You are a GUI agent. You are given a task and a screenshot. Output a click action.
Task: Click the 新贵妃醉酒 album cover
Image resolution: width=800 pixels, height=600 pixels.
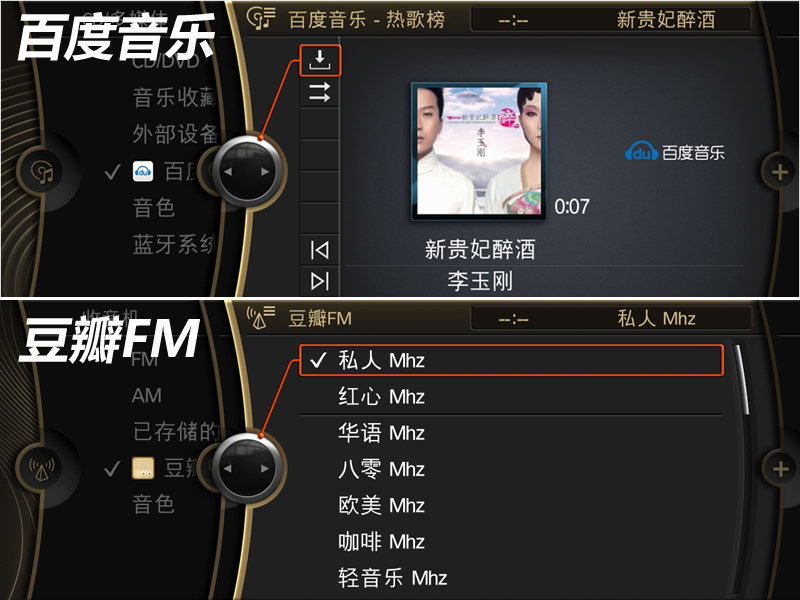[479, 151]
